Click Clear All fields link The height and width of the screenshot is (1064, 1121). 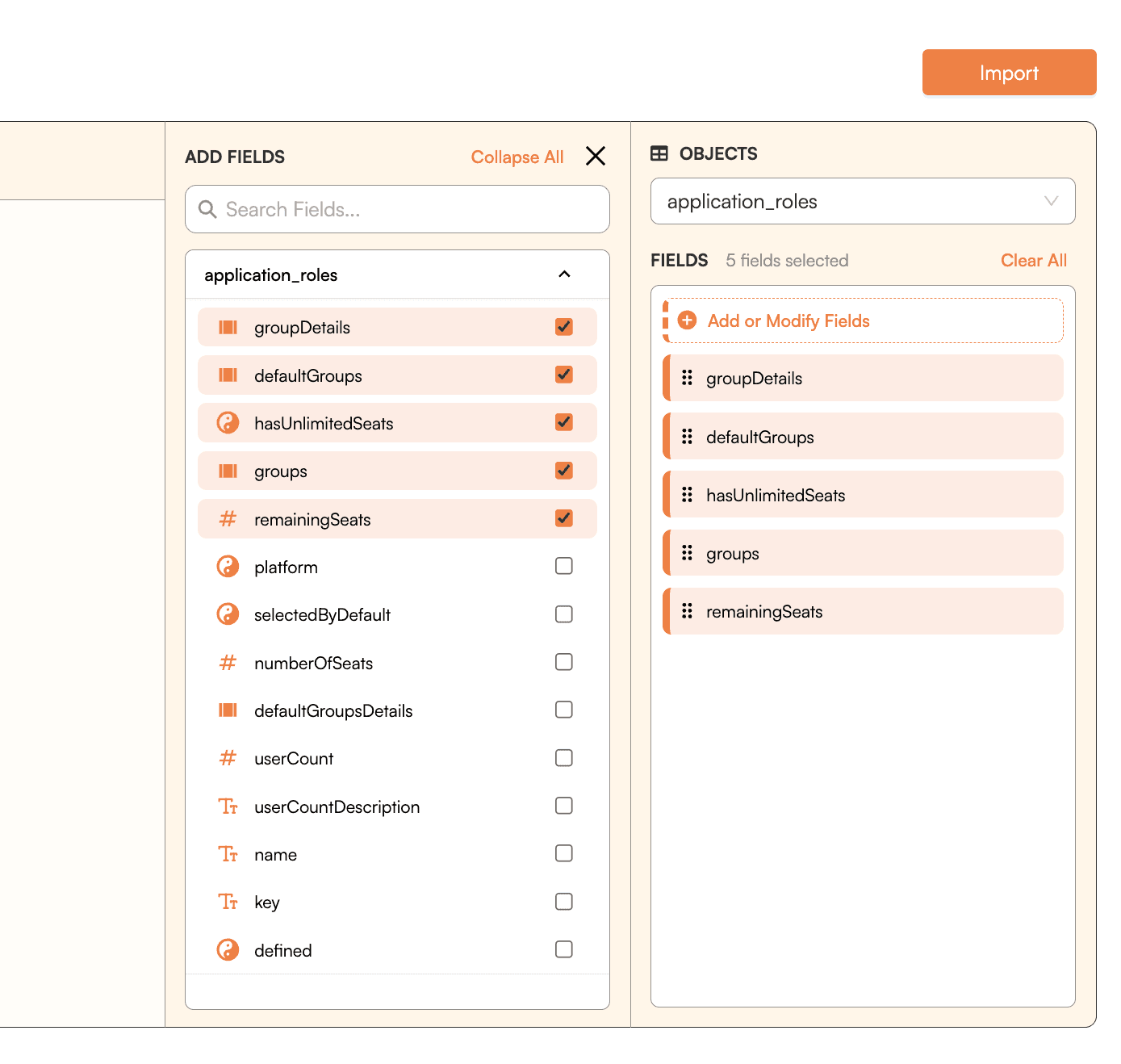point(1034,260)
